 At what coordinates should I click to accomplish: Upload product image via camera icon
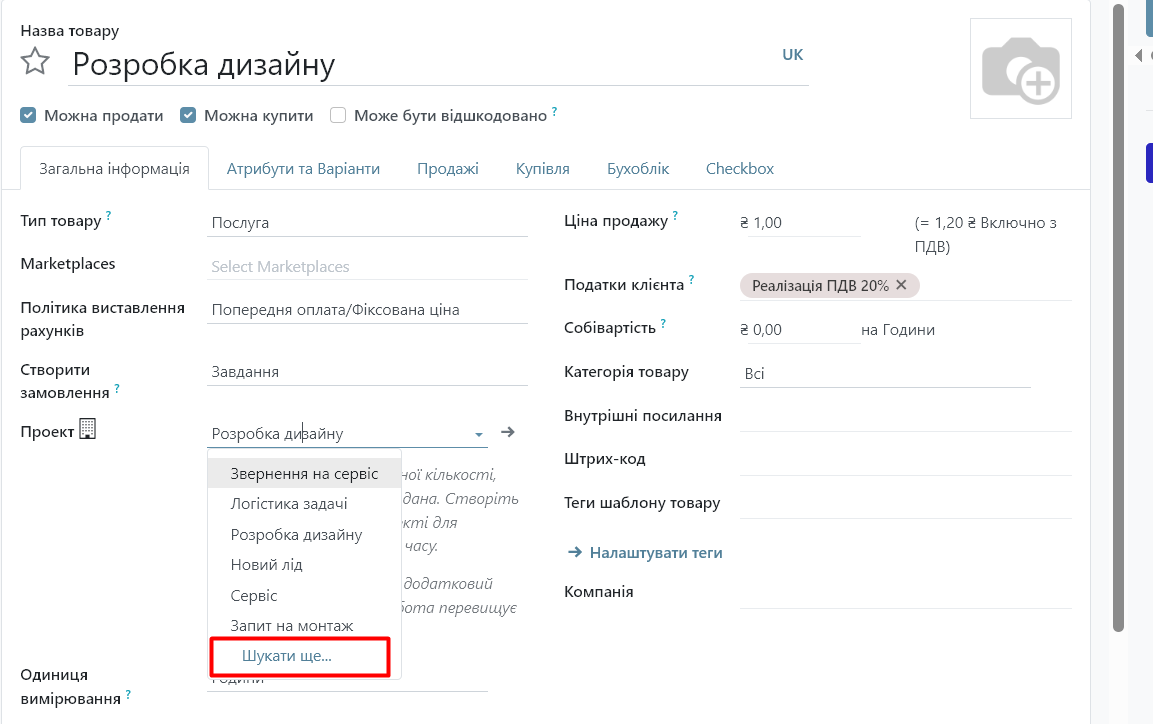[1021, 69]
